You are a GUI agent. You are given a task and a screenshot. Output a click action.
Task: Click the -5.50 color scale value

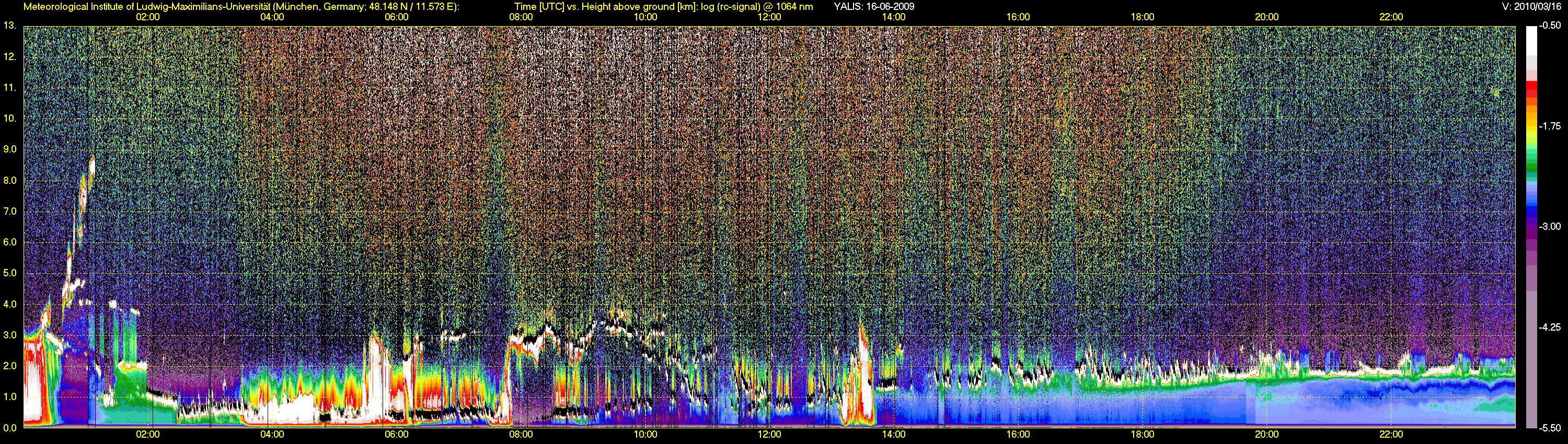coord(1550,428)
